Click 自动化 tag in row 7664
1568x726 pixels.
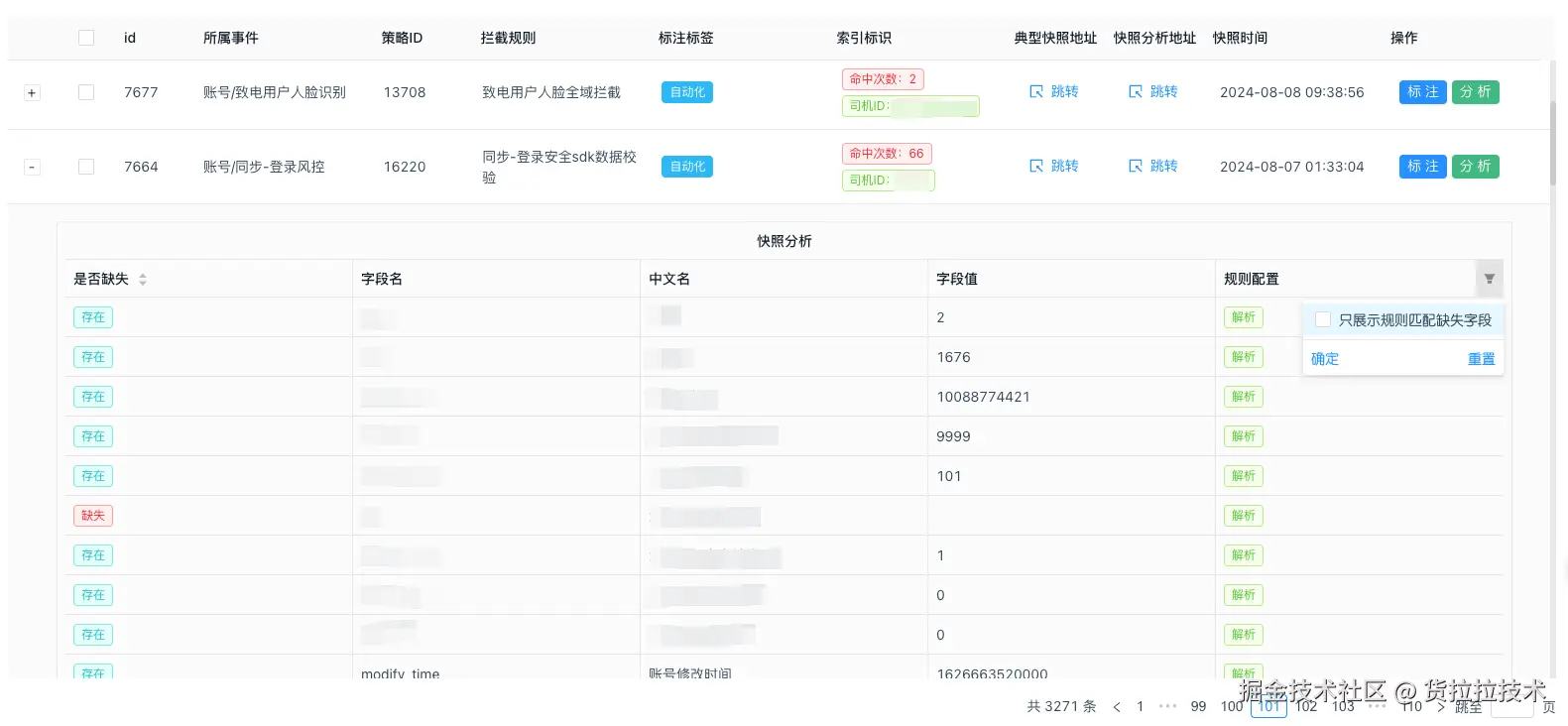point(687,167)
